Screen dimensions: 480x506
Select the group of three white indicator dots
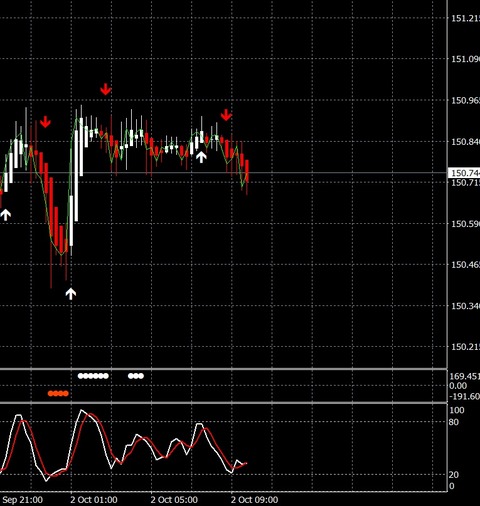(x=136, y=376)
